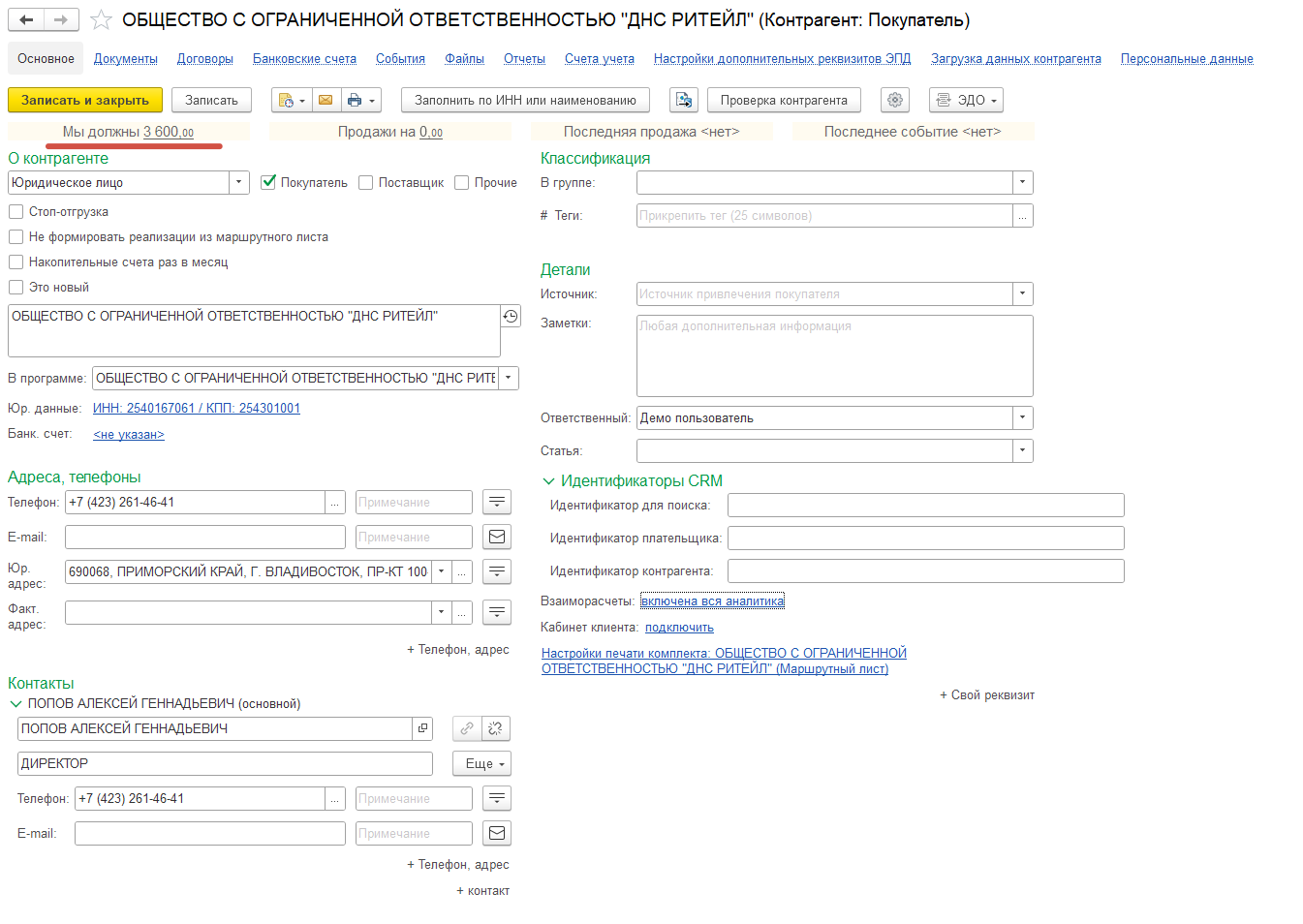
Task: Click the unlink broken-chain icon for the contact
Action: [496, 728]
